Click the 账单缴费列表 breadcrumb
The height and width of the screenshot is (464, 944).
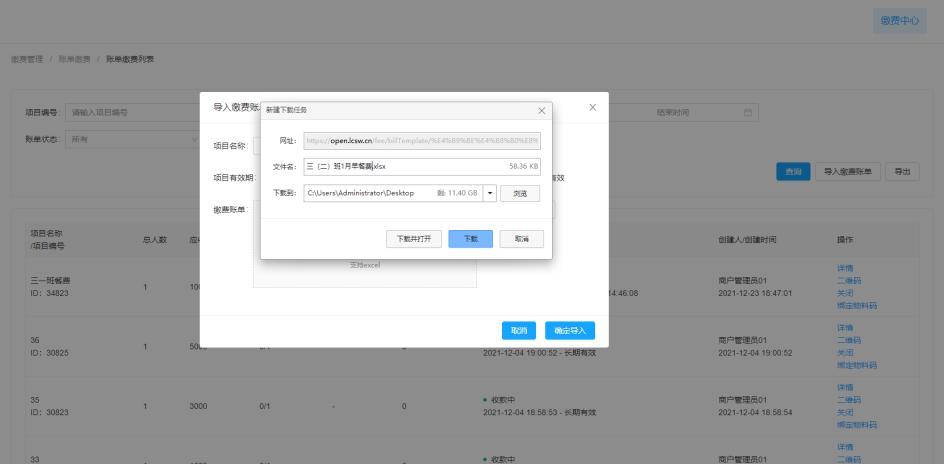click(x=130, y=59)
